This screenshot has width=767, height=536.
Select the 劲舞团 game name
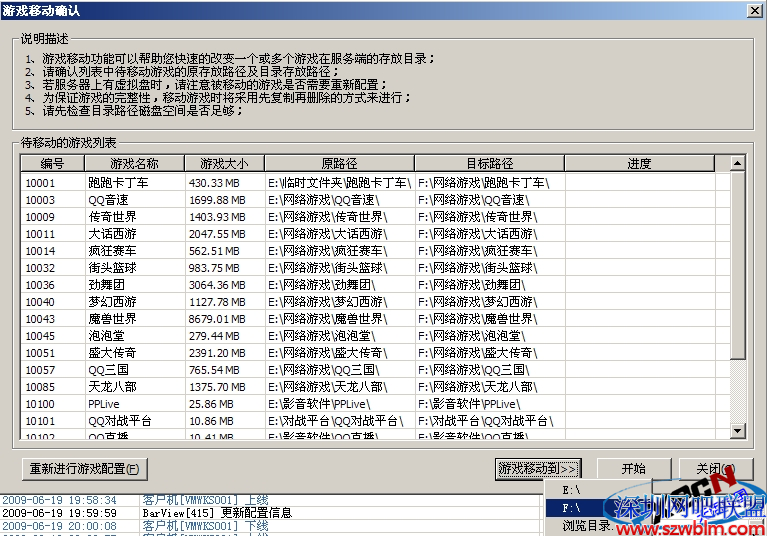[x=106, y=285]
